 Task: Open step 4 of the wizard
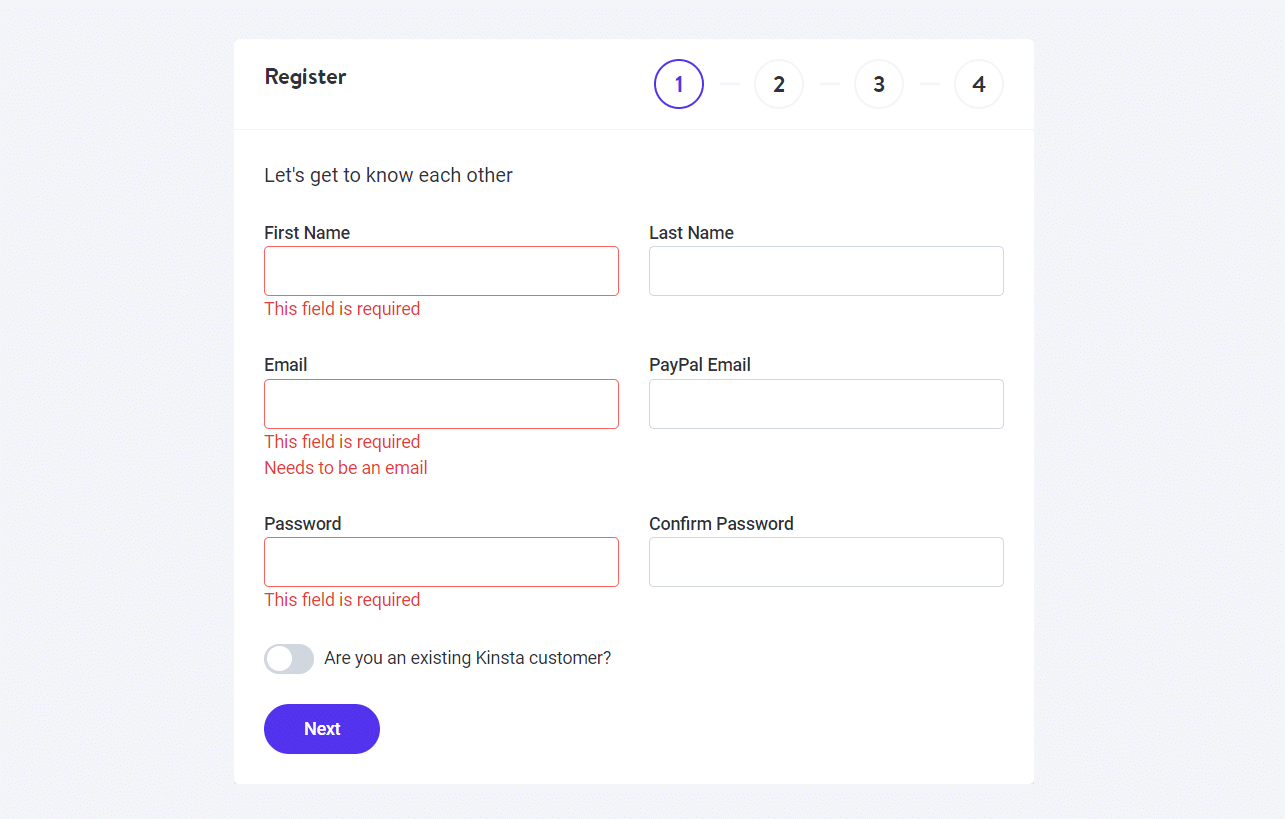point(978,84)
